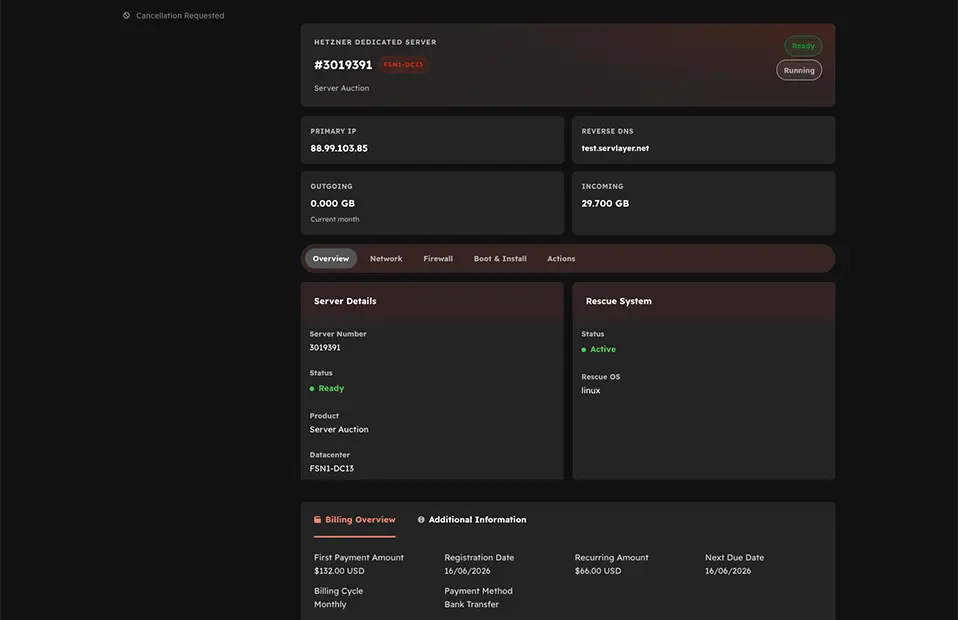The width and height of the screenshot is (958, 620).
Task: Click Recurring Amount $66.00 USD
Action: (598, 571)
